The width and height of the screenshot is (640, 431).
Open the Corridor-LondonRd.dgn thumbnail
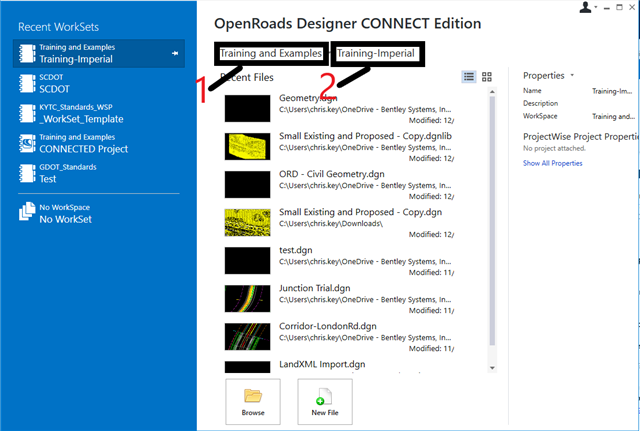click(x=247, y=336)
